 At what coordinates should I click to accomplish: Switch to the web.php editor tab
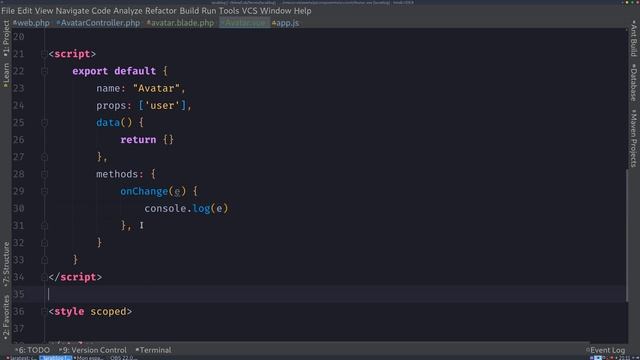point(31,23)
